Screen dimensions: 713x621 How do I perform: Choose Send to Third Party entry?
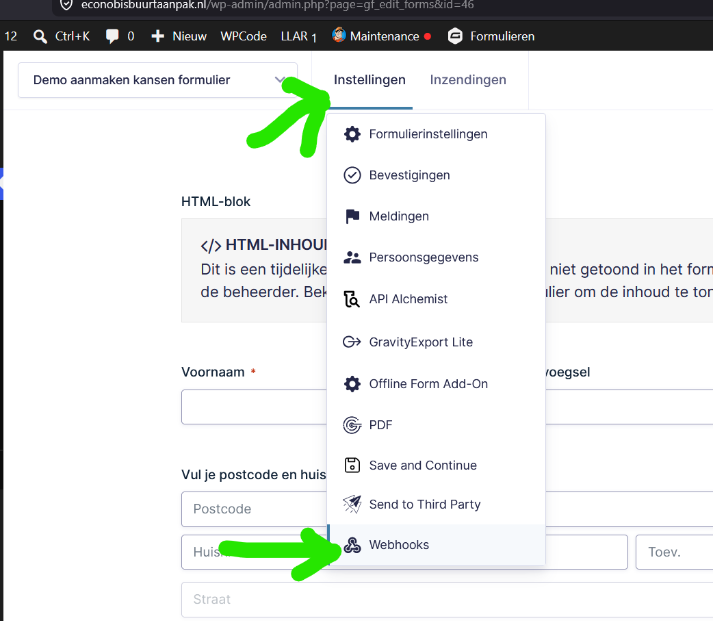pos(436,504)
